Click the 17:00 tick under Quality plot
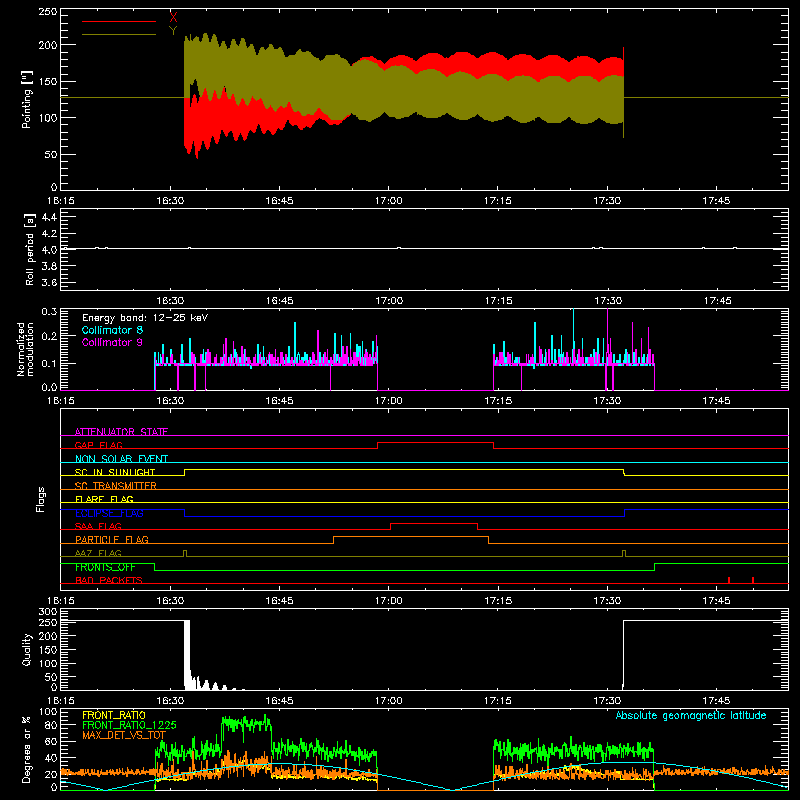Screen dimensions: 800x800 coord(388,701)
